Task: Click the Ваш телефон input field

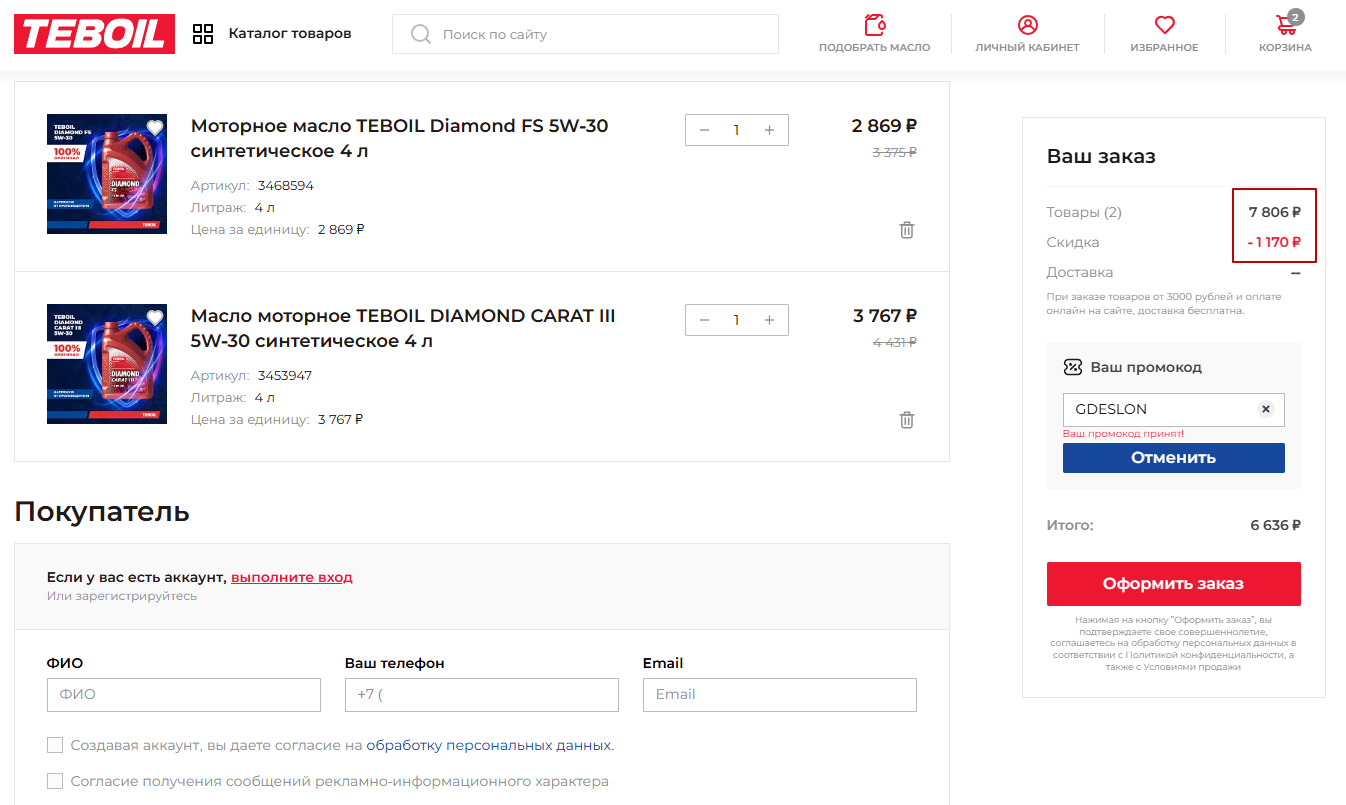Action: (x=482, y=695)
